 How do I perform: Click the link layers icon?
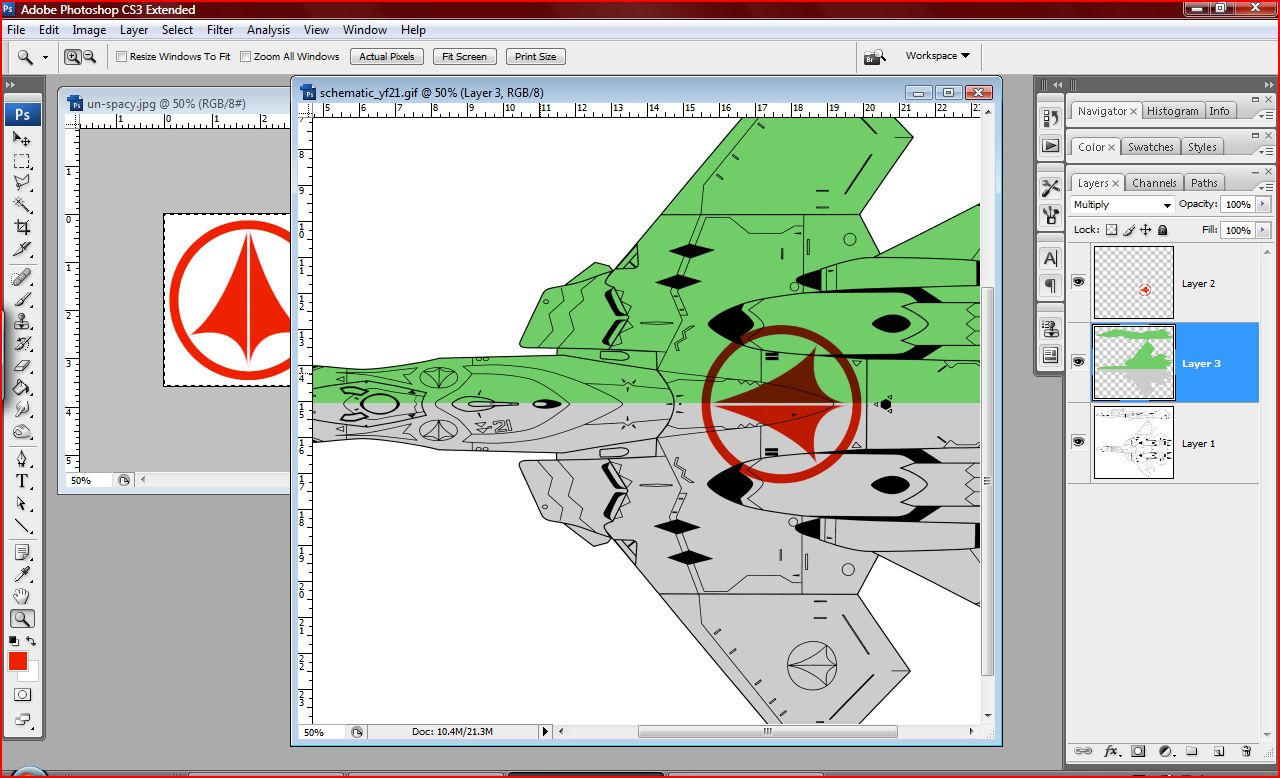pyautogui.click(x=1083, y=751)
